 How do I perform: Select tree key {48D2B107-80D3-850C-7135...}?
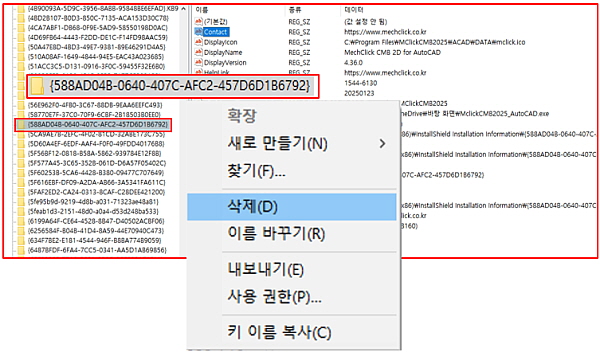click(x=98, y=18)
